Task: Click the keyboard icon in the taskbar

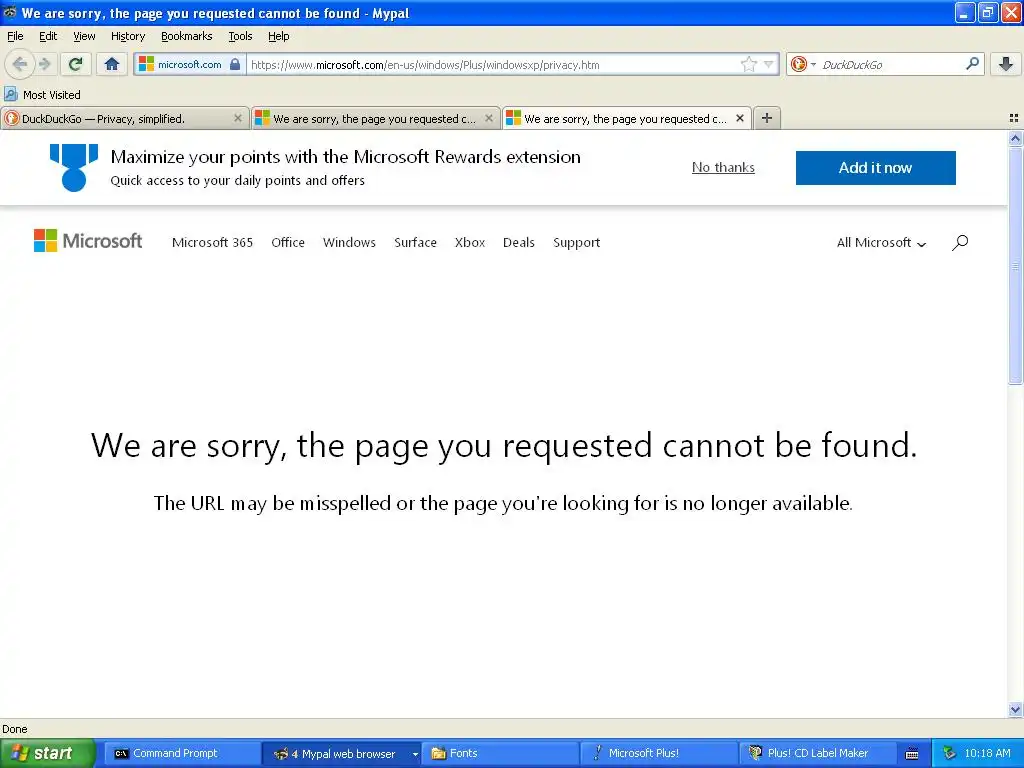Action: click(912, 754)
